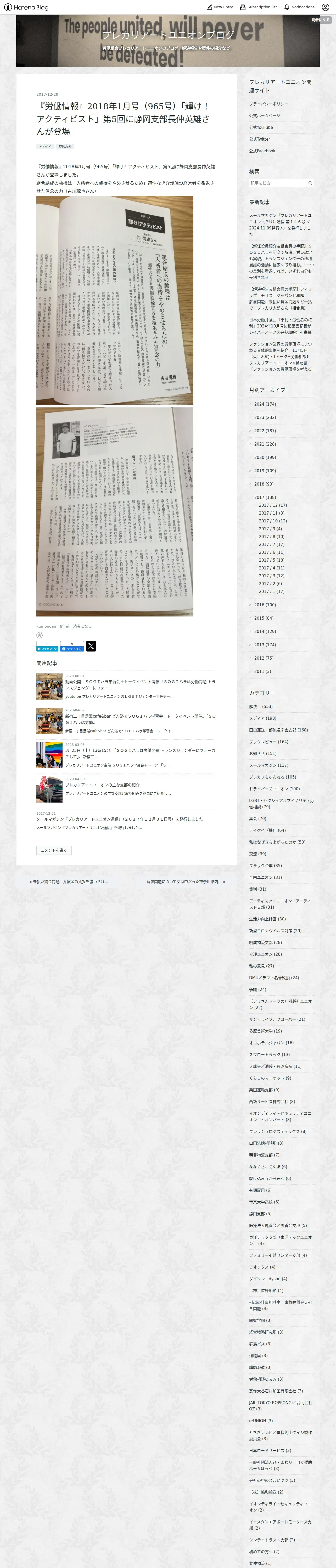
Task: Go to next post 解雇問題について交渉中
Action: click(186, 881)
